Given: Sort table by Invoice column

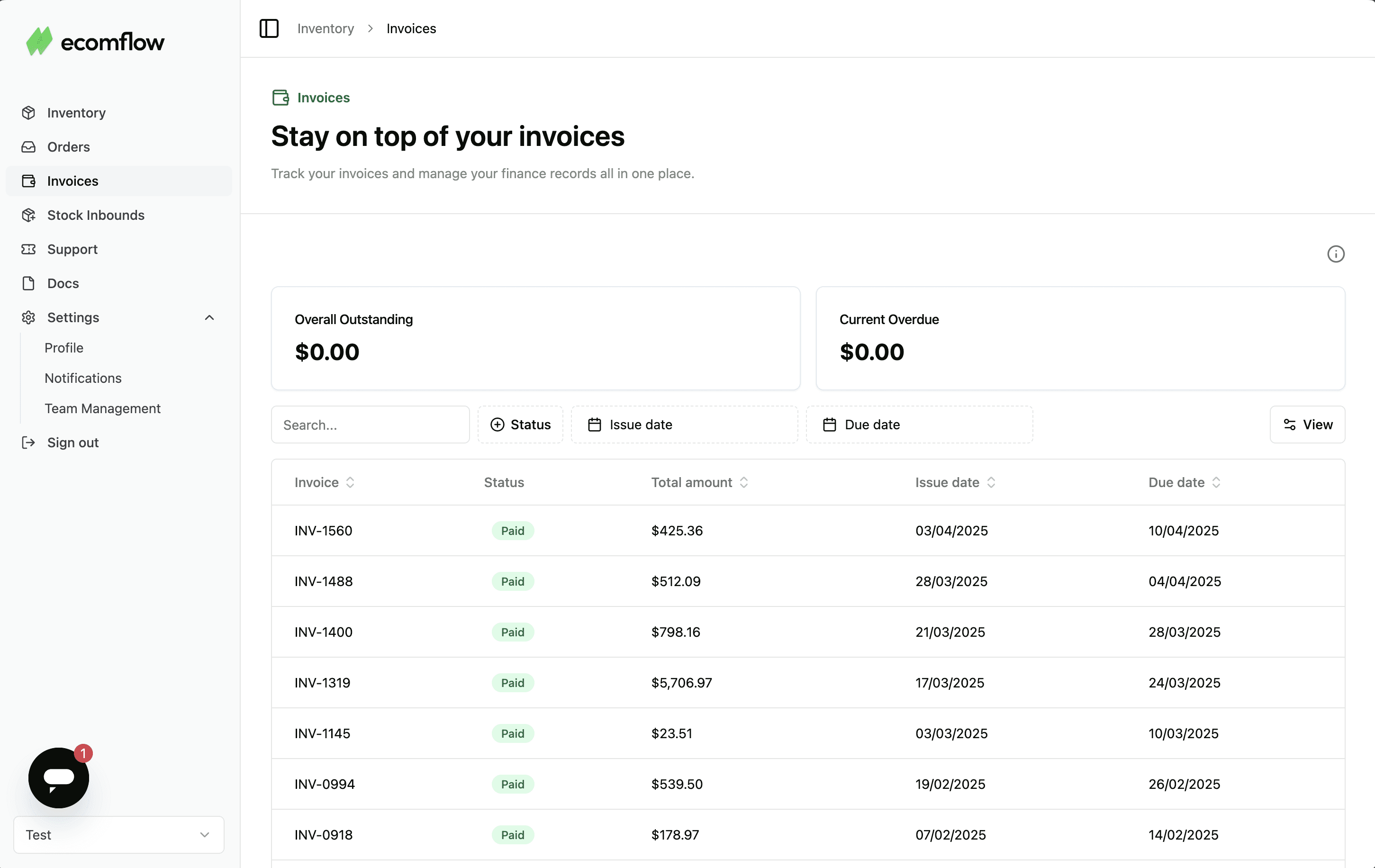Looking at the screenshot, I should click(x=325, y=482).
